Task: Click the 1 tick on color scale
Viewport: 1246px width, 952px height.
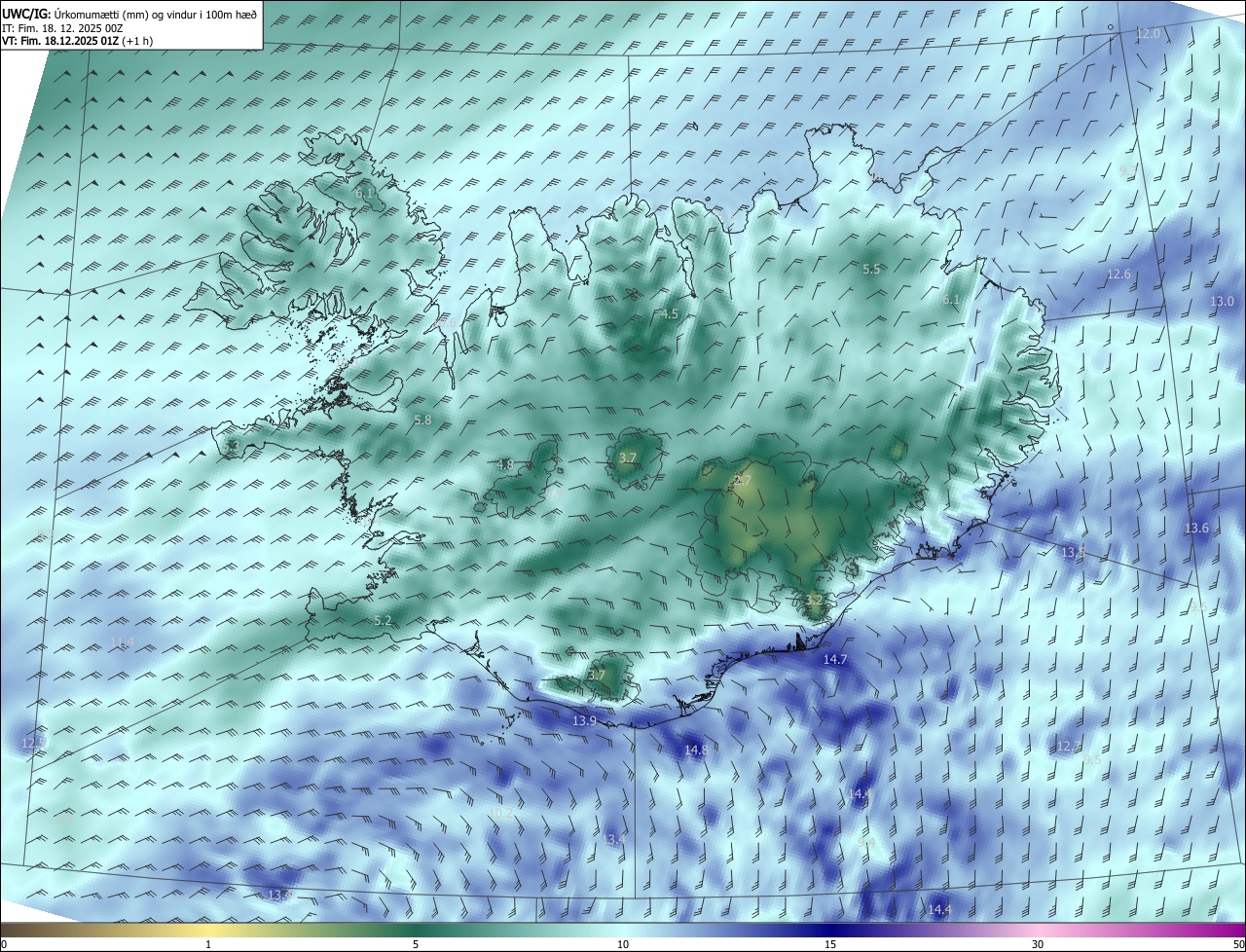Action: pyautogui.click(x=208, y=945)
